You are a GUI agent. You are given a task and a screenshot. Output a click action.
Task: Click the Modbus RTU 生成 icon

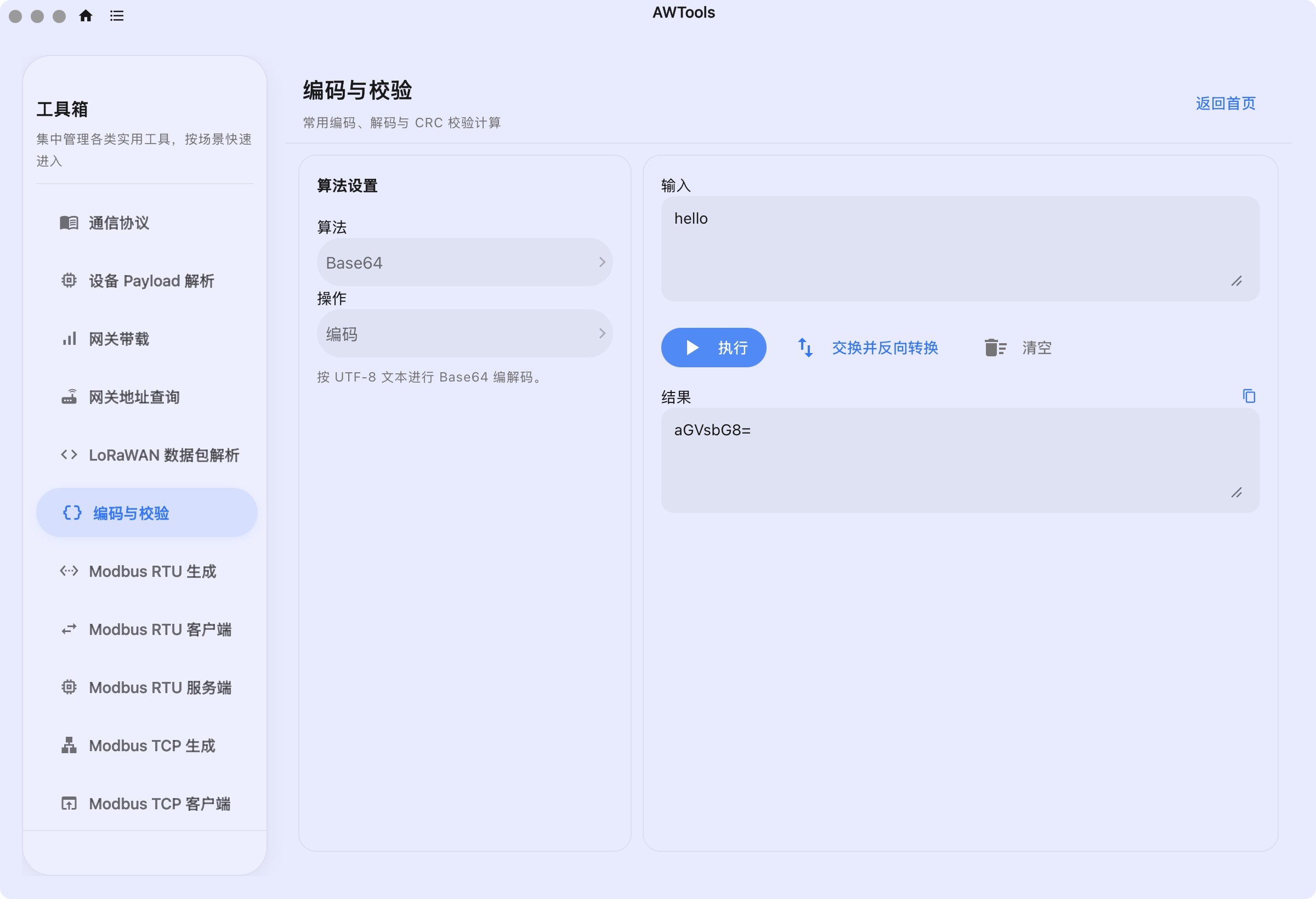click(69, 571)
